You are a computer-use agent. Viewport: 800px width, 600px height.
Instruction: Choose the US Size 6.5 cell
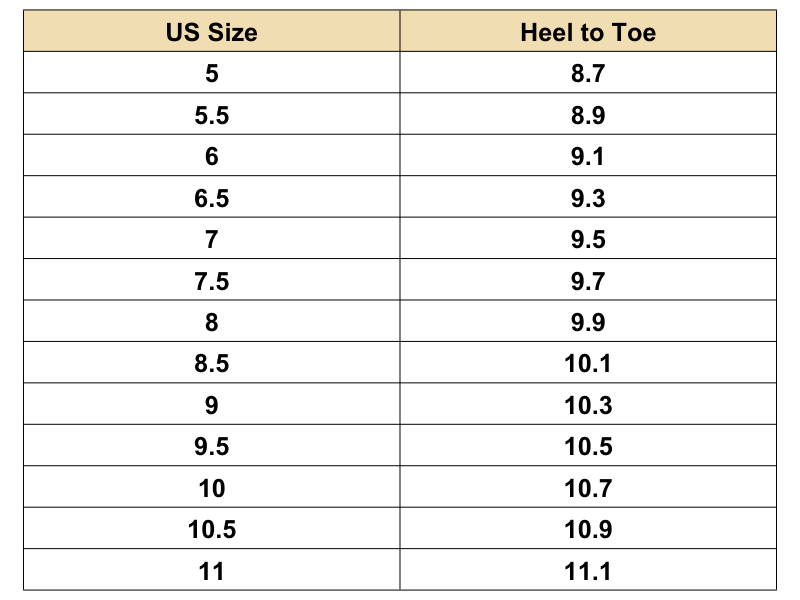[211, 198]
